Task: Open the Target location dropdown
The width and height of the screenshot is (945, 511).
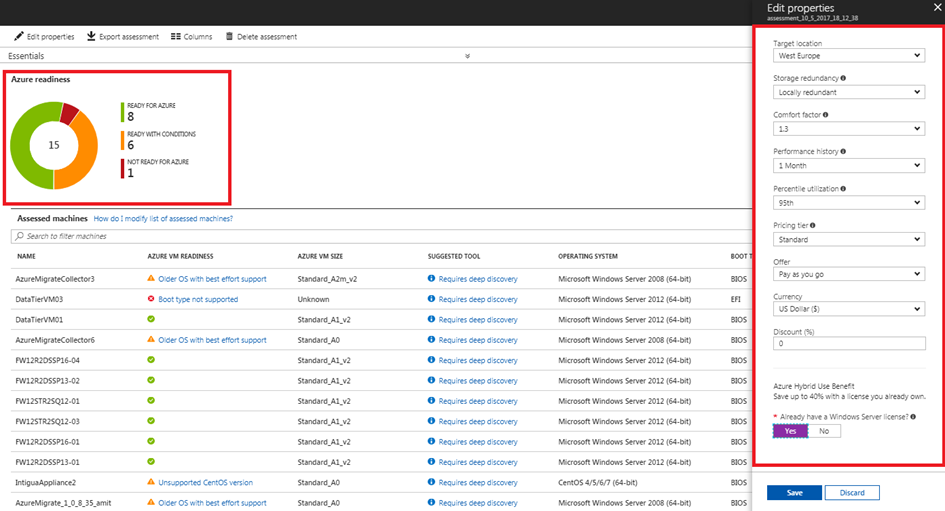Action: click(849, 55)
